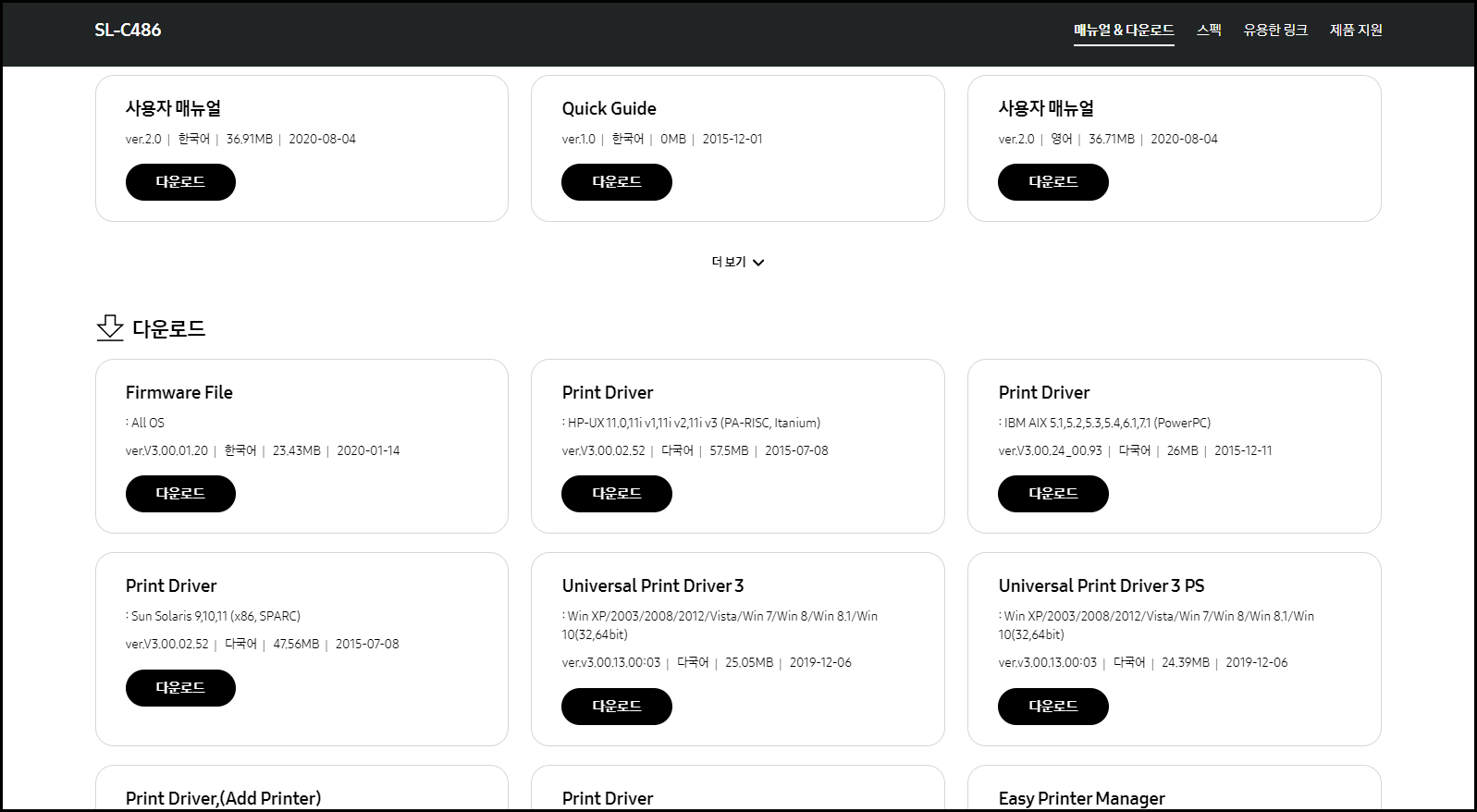Download the English 36.71MB 사용자 매뉴얼
Screen dimensions: 1477x812
1053,182
